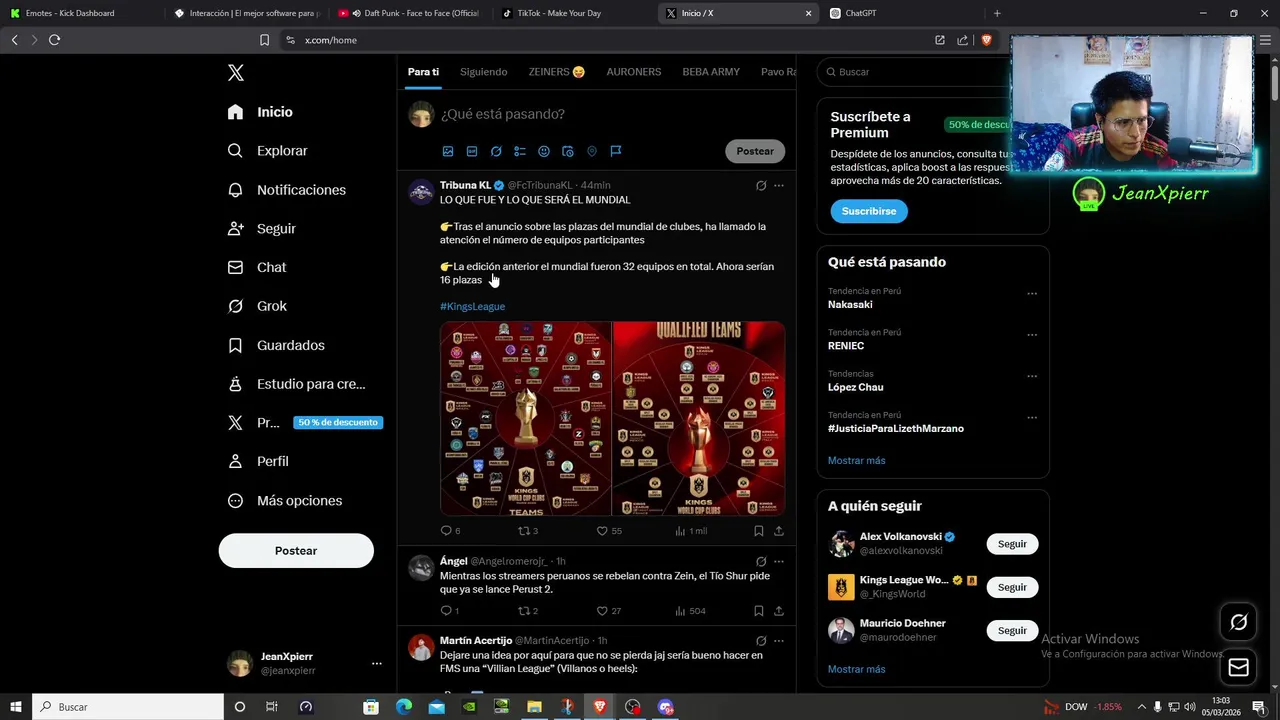Switch to BEBA ARMY tab
Viewport: 1280px width, 720px height.
(x=711, y=72)
